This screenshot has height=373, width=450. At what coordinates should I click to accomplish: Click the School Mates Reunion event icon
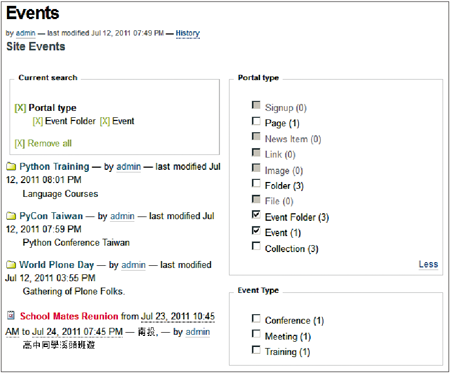pos(11,315)
